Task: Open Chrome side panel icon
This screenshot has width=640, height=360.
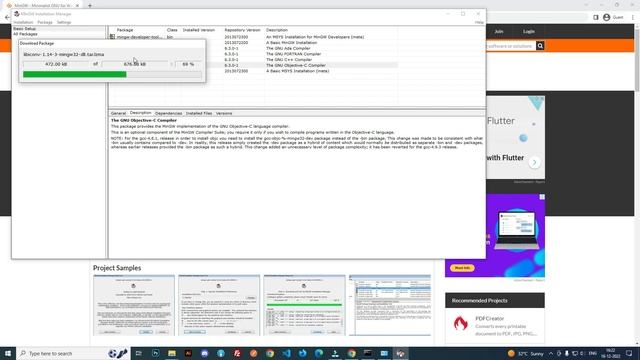Action: tap(596, 18)
